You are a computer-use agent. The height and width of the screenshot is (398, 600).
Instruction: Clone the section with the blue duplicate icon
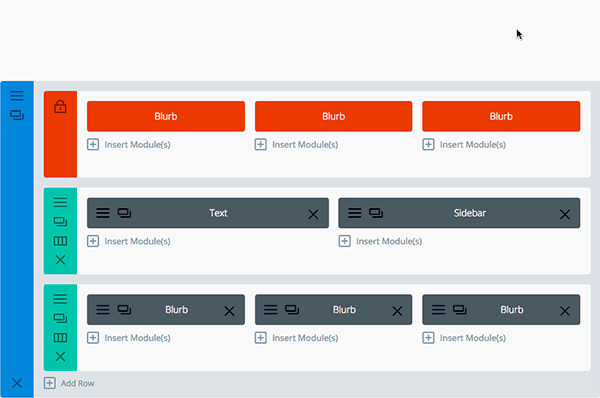[x=17, y=115]
